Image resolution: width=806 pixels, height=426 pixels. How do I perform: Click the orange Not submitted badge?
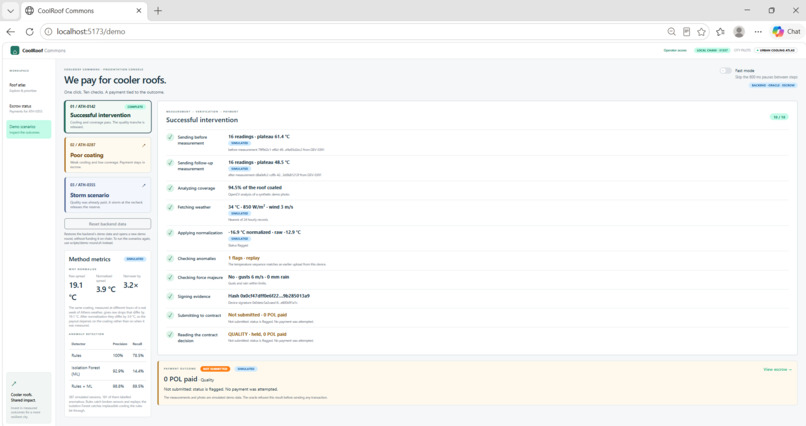[x=215, y=369]
